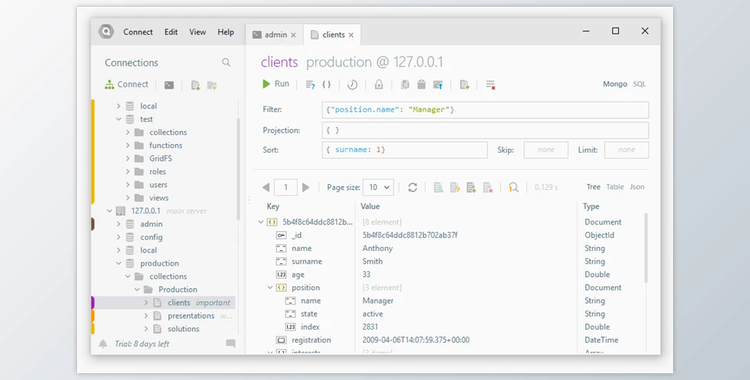Go to previous results page arrow
The image size is (750, 380).
[266, 188]
